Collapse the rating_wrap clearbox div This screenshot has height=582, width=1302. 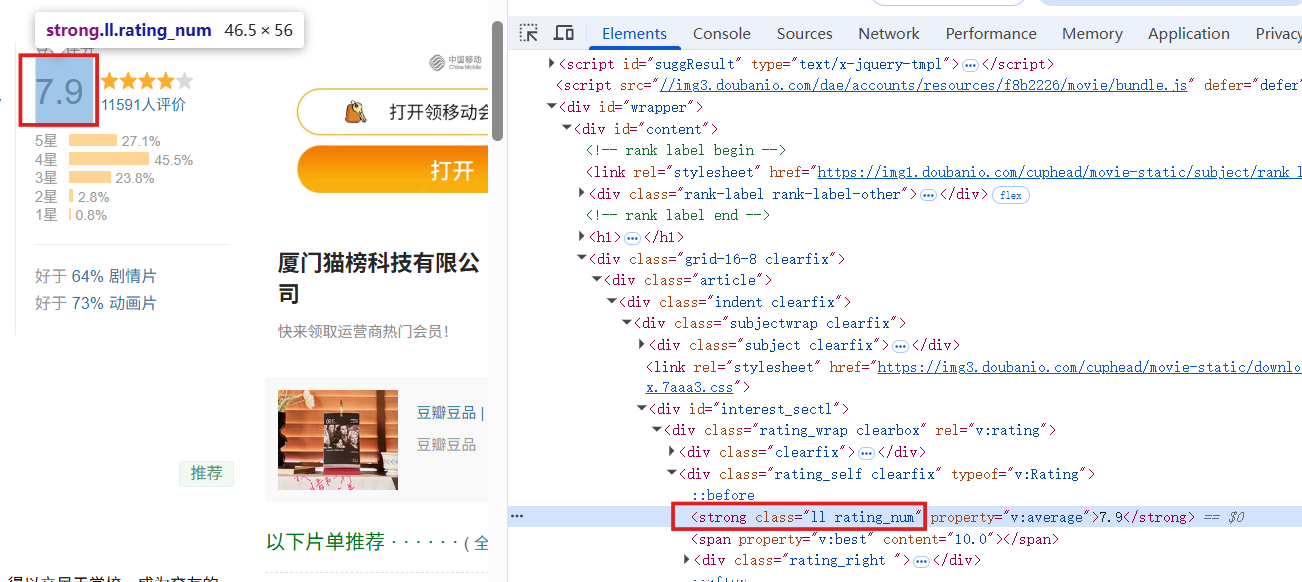[657, 430]
